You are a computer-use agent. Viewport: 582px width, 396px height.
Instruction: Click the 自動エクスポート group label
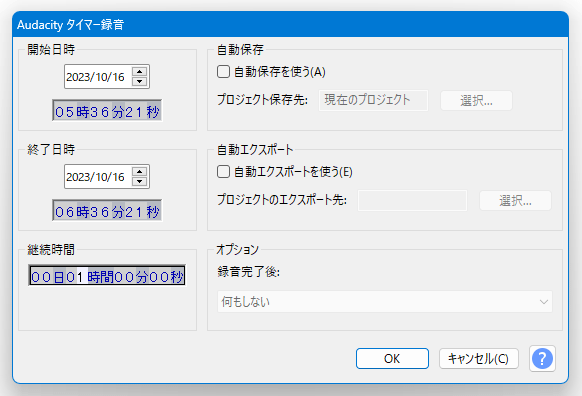[255, 150]
